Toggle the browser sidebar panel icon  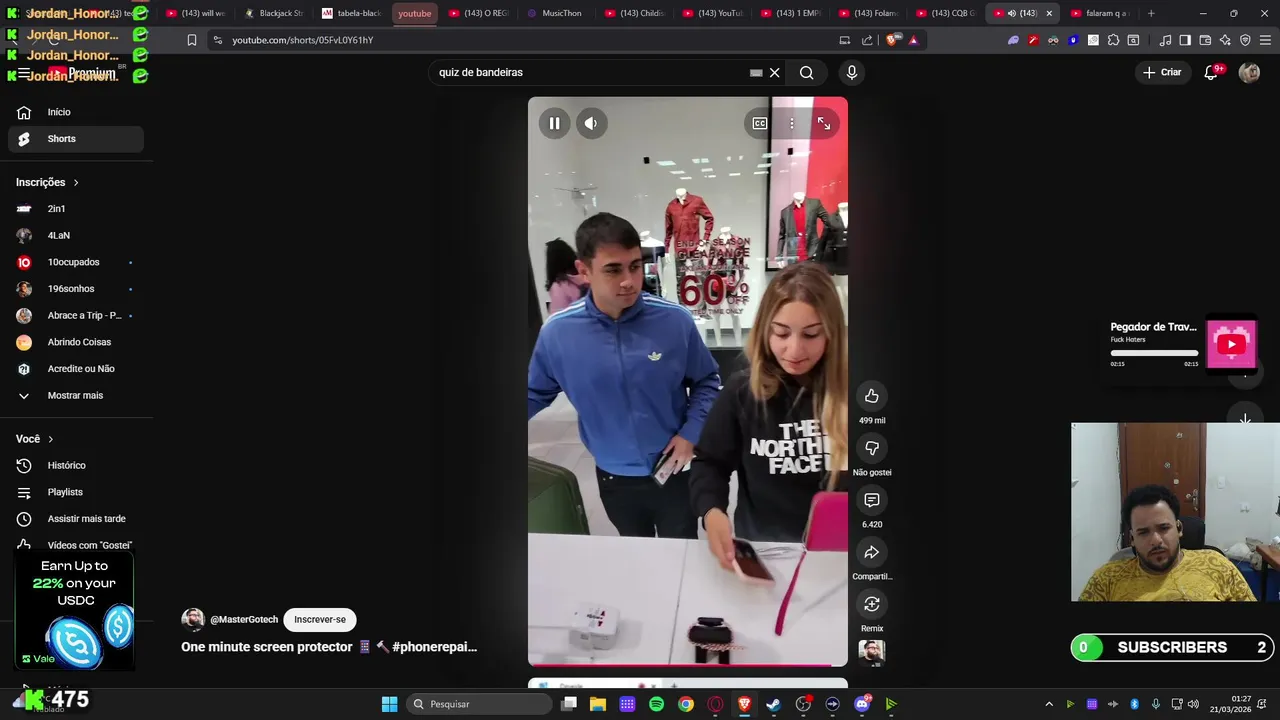point(1185,40)
